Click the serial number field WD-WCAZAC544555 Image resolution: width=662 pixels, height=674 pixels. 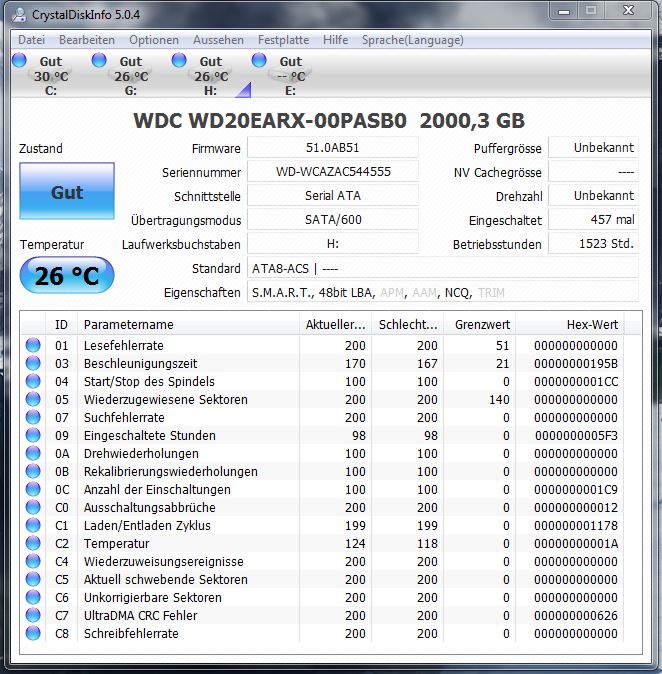333,172
